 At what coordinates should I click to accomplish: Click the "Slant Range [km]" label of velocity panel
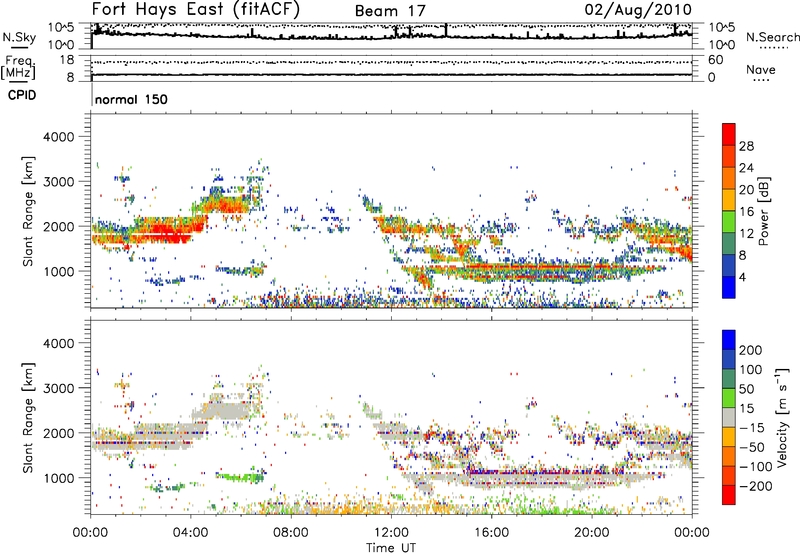click(28, 418)
